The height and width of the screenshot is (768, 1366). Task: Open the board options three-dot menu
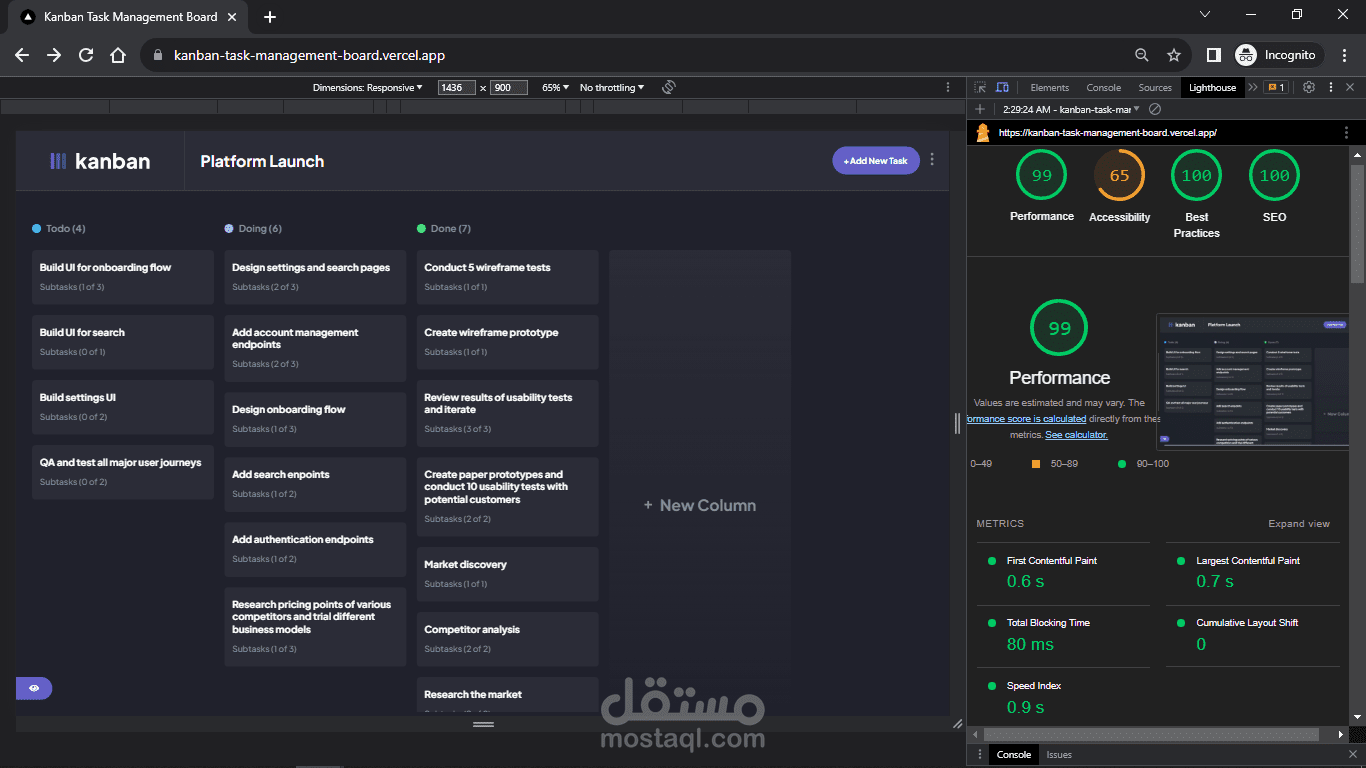pyautogui.click(x=932, y=160)
